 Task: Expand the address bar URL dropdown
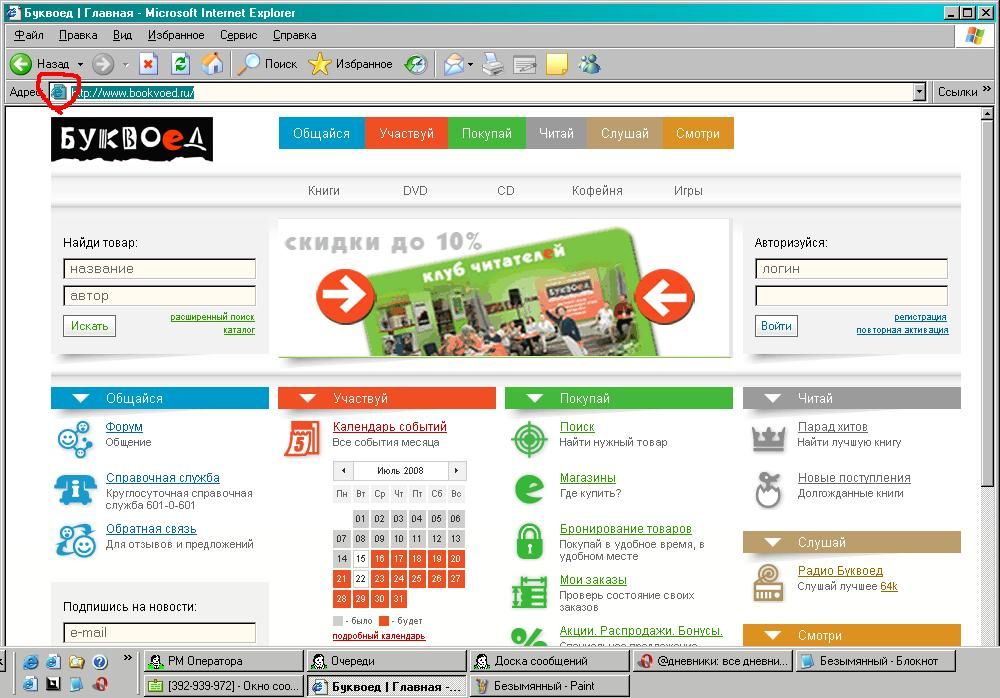[x=919, y=92]
